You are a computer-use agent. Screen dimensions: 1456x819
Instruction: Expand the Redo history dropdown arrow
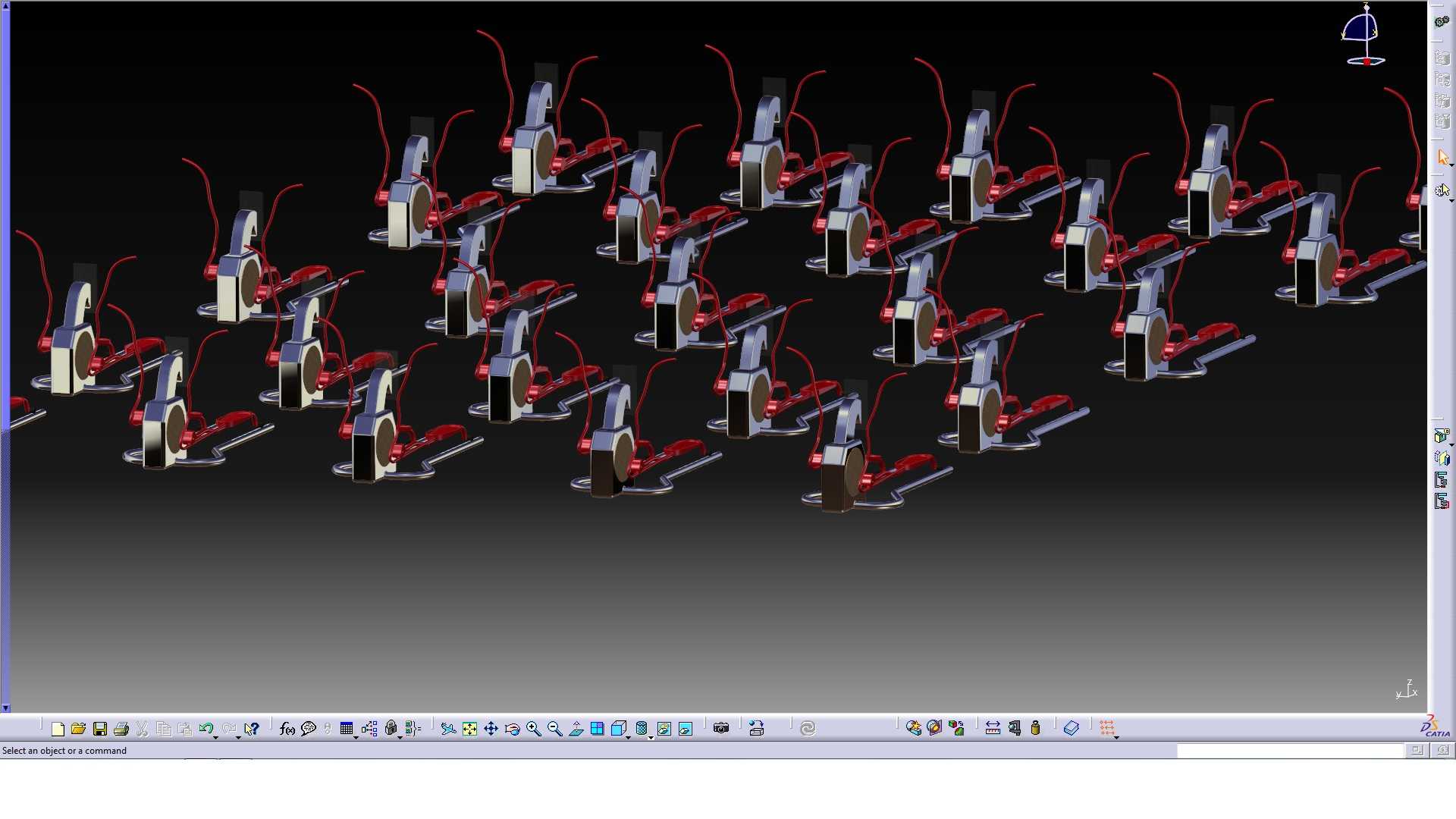coord(238,737)
